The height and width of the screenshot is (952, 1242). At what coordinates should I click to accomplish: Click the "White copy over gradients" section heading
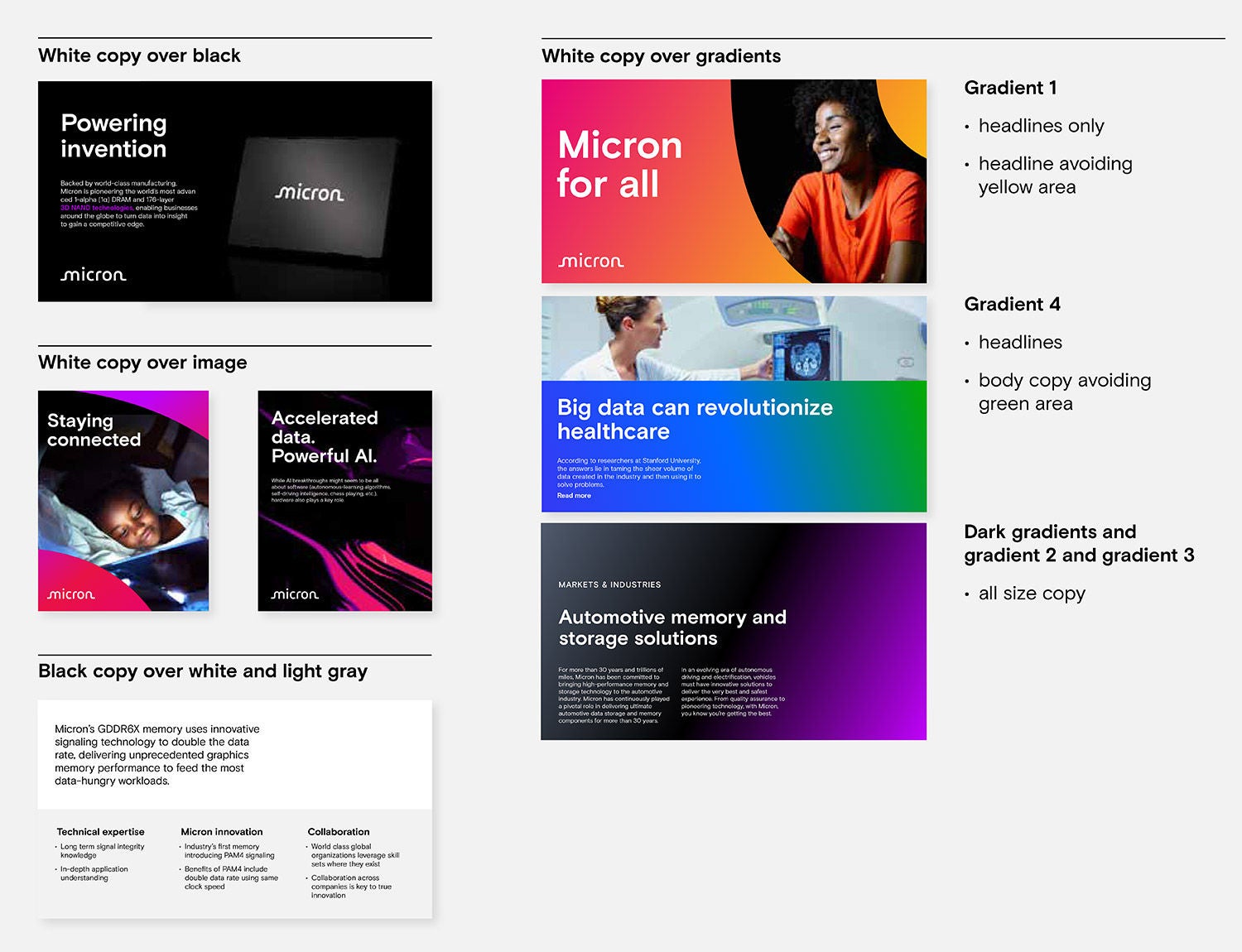coord(661,56)
